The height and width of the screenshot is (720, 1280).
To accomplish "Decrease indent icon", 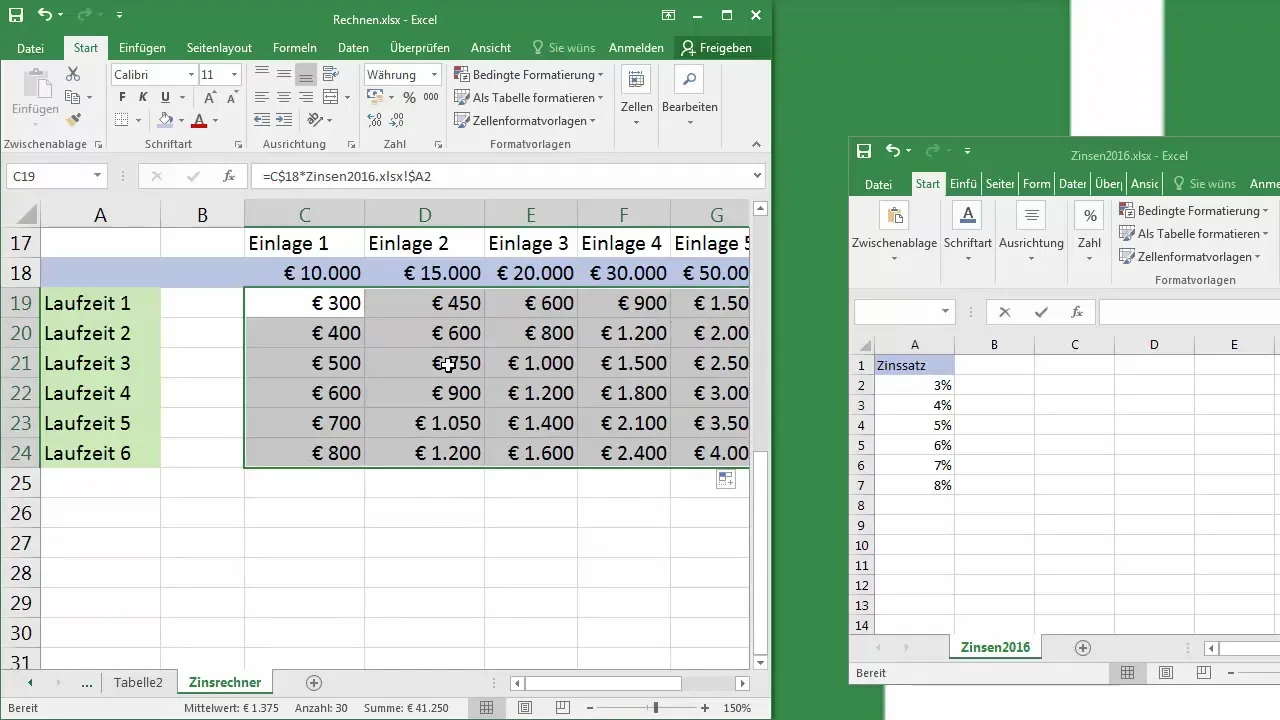I will click(262, 120).
